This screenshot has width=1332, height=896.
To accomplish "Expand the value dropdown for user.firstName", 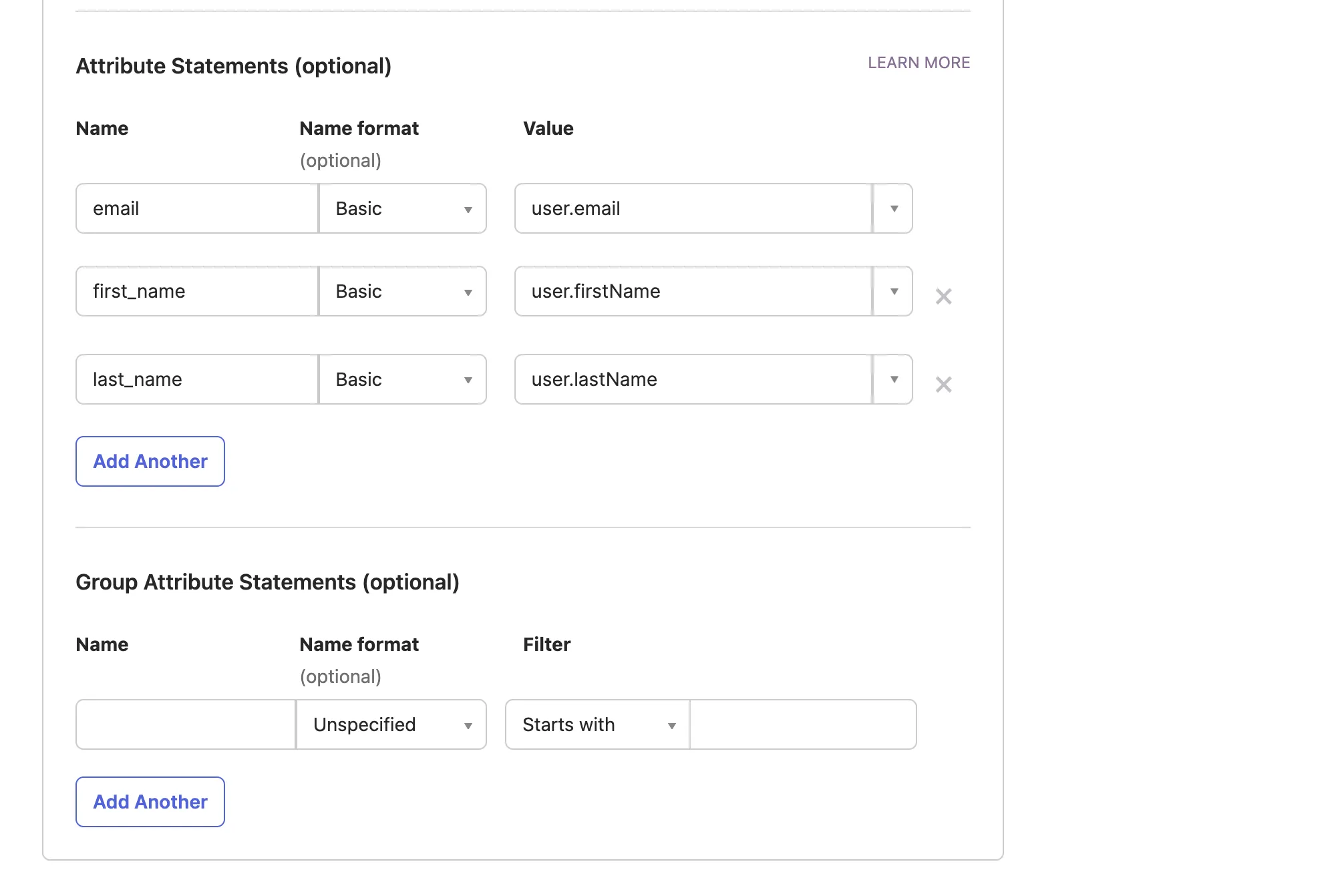I will (x=893, y=291).
